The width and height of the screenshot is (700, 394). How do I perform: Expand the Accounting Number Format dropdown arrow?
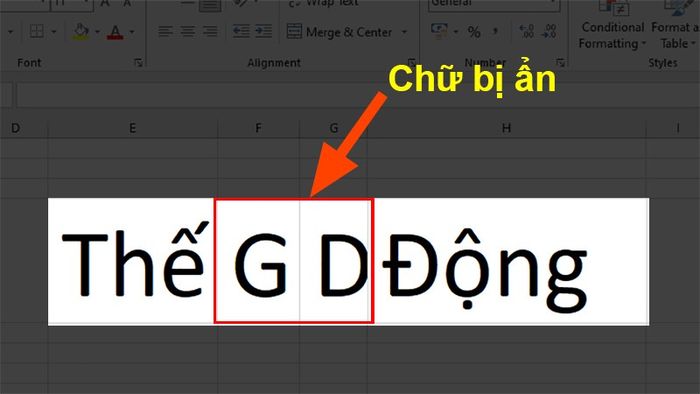[x=456, y=32]
